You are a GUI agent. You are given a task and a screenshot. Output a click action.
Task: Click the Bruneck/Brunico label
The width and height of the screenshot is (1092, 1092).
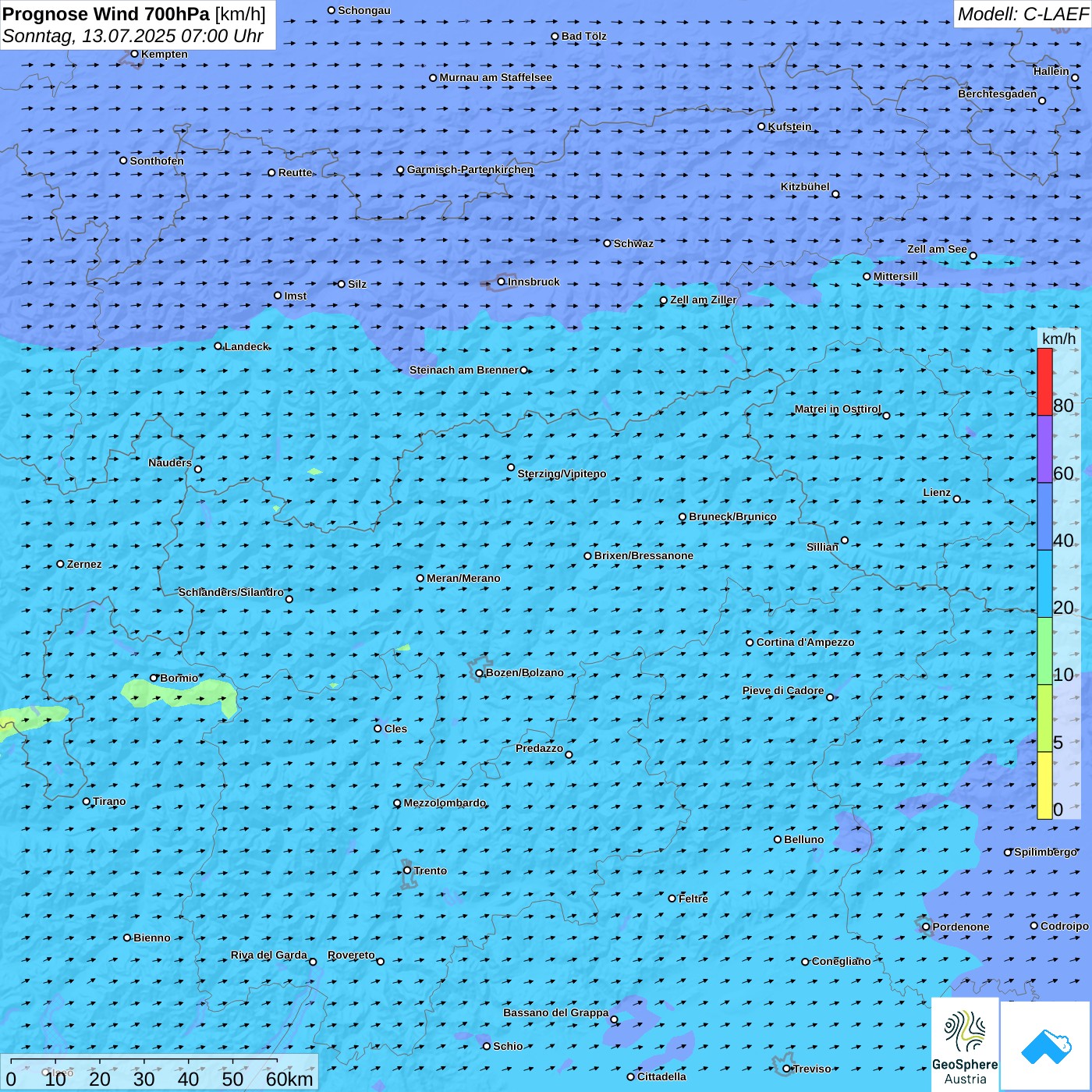coord(732,516)
